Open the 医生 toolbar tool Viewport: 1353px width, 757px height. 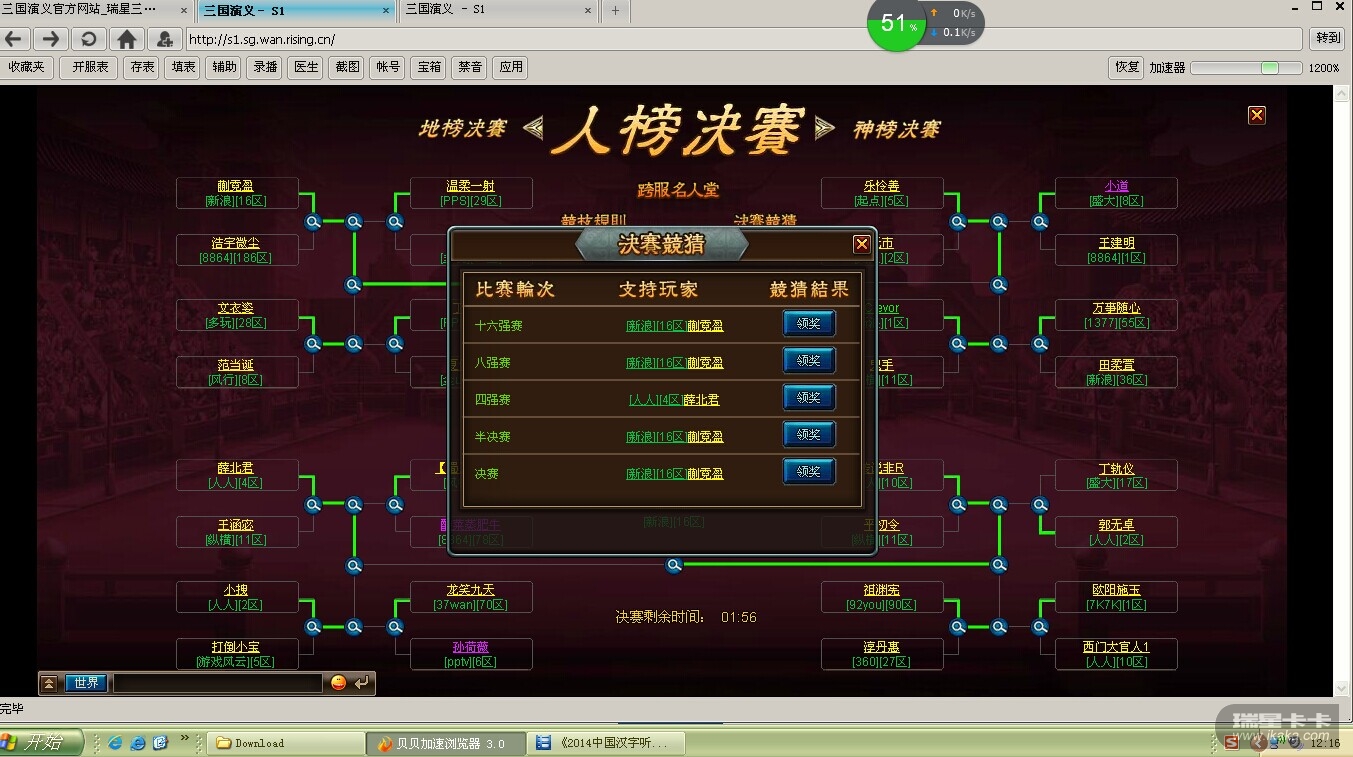pos(306,67)
